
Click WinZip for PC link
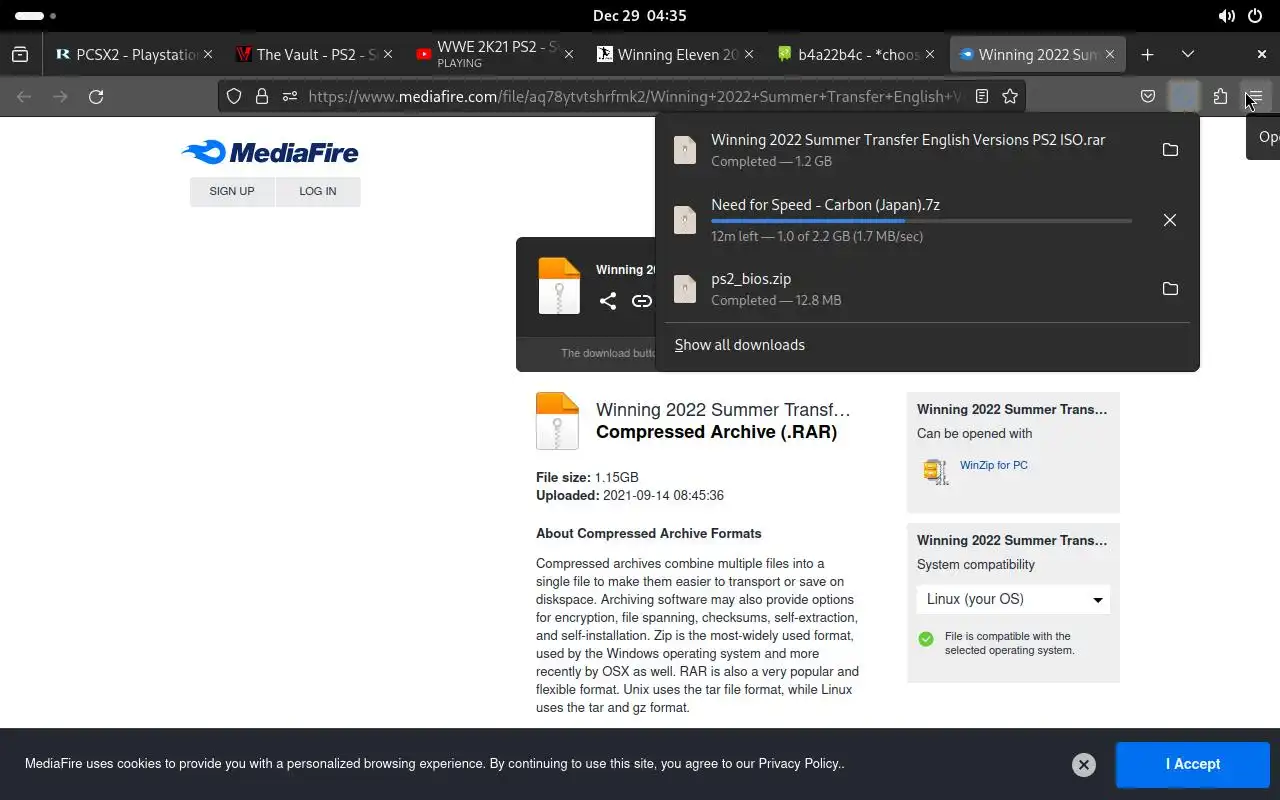click(x=994, y=465)
